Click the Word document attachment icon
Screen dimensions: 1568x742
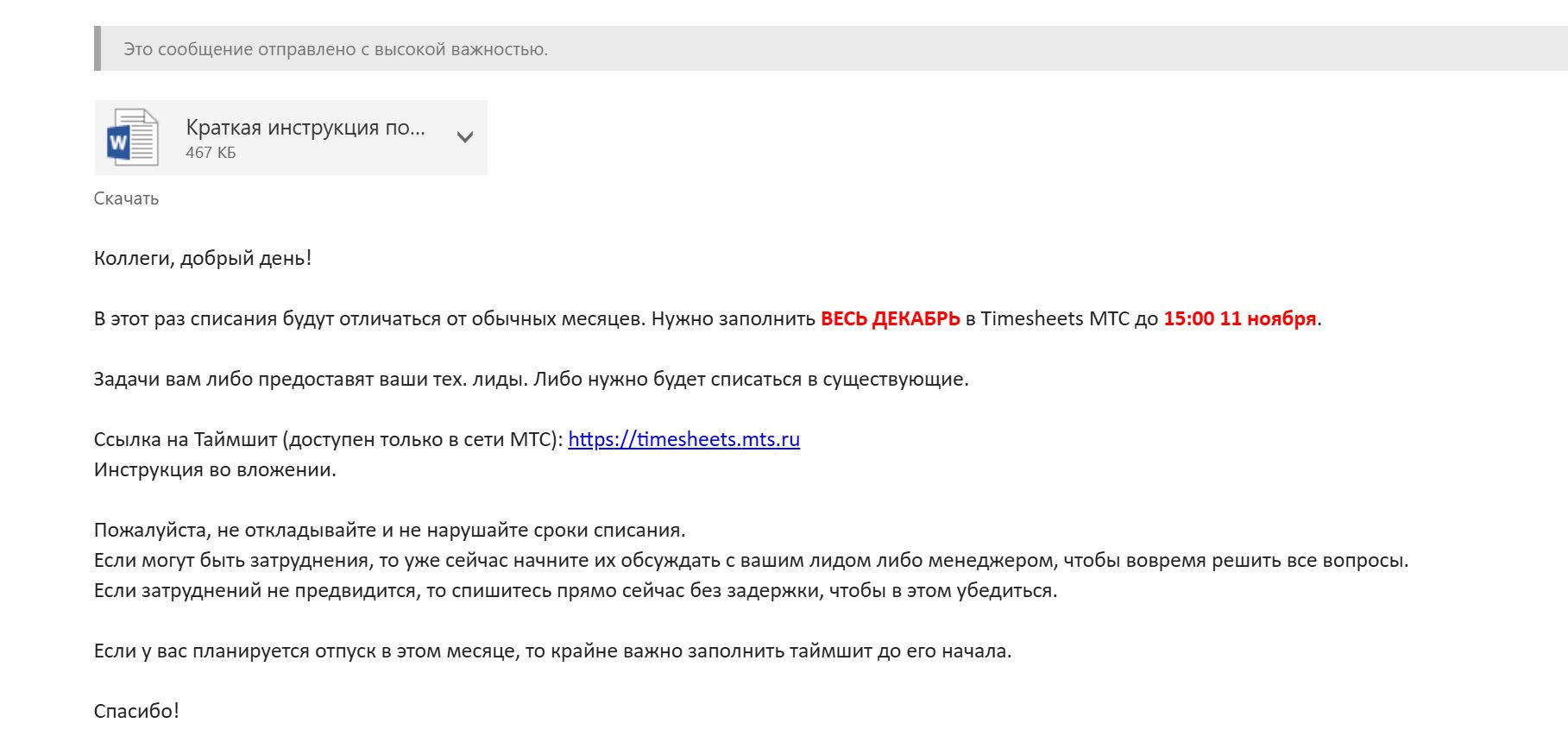(132, 138)
